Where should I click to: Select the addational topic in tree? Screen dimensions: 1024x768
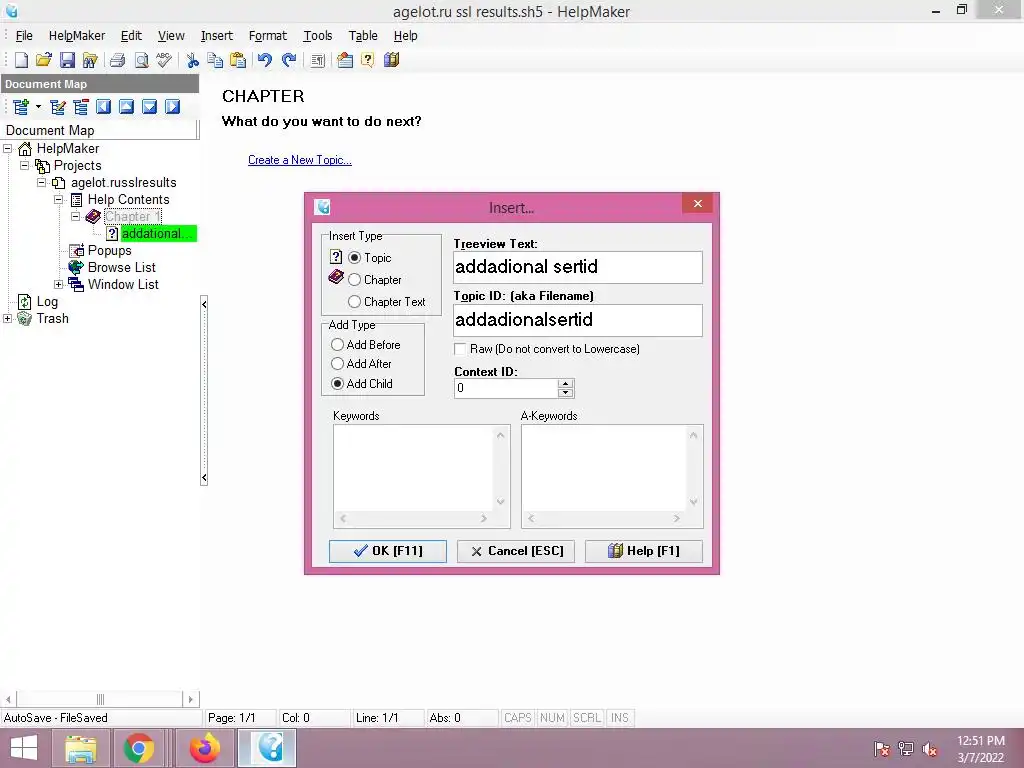(x=158, y=234)
